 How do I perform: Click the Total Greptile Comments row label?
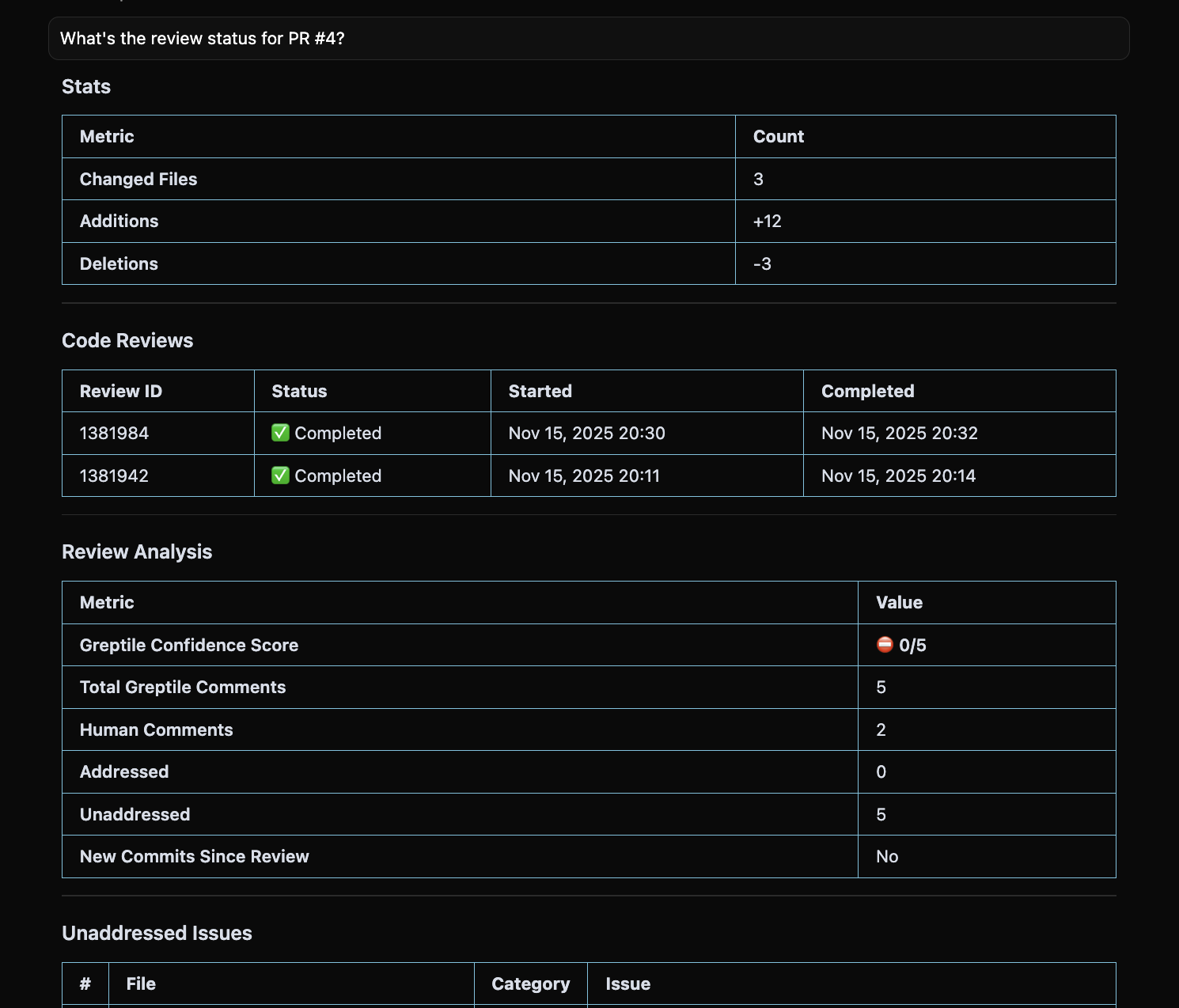(x=183, y=688)
